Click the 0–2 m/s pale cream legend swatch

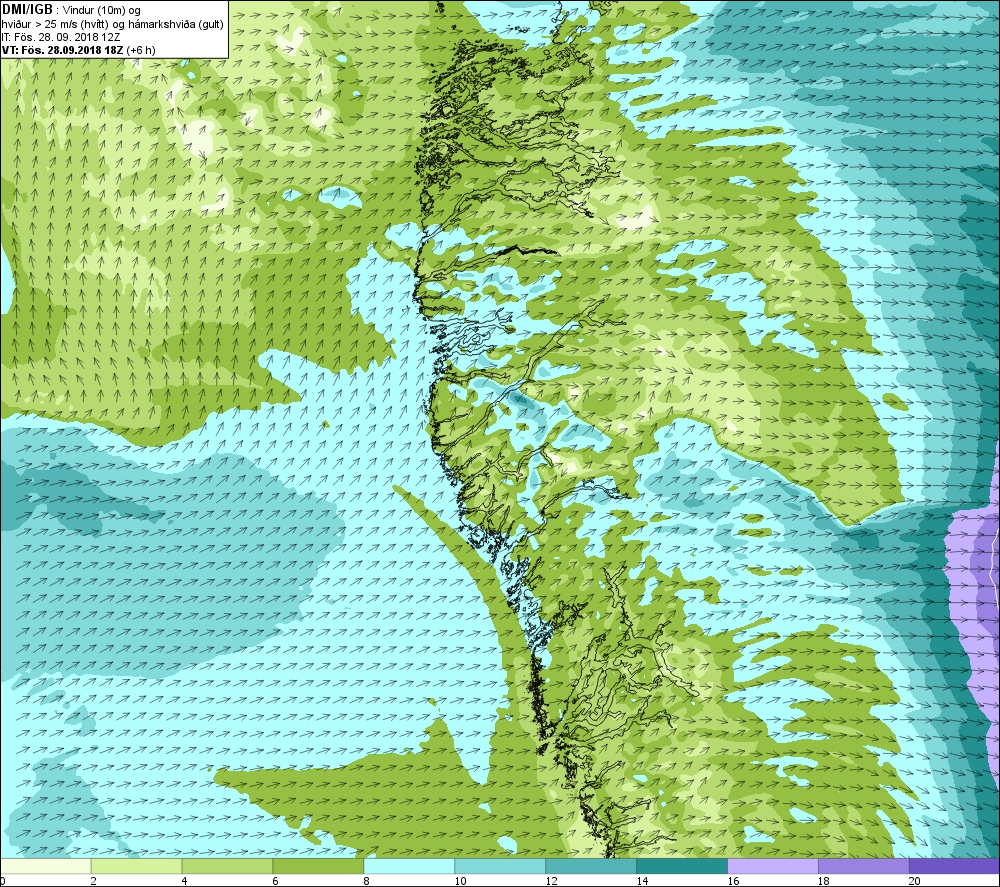tap(45, 866)
